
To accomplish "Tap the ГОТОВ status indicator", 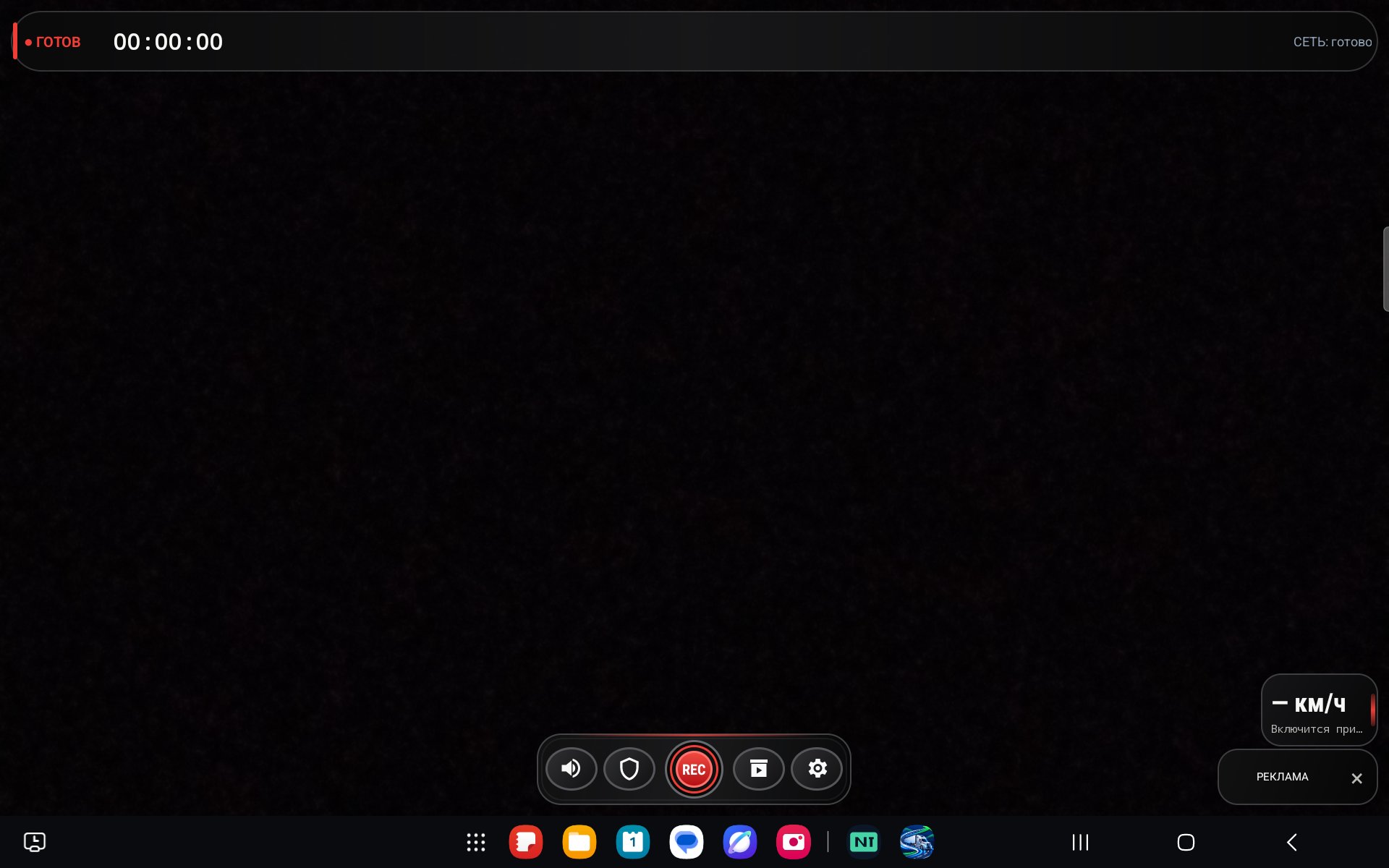I will point(53,42).
